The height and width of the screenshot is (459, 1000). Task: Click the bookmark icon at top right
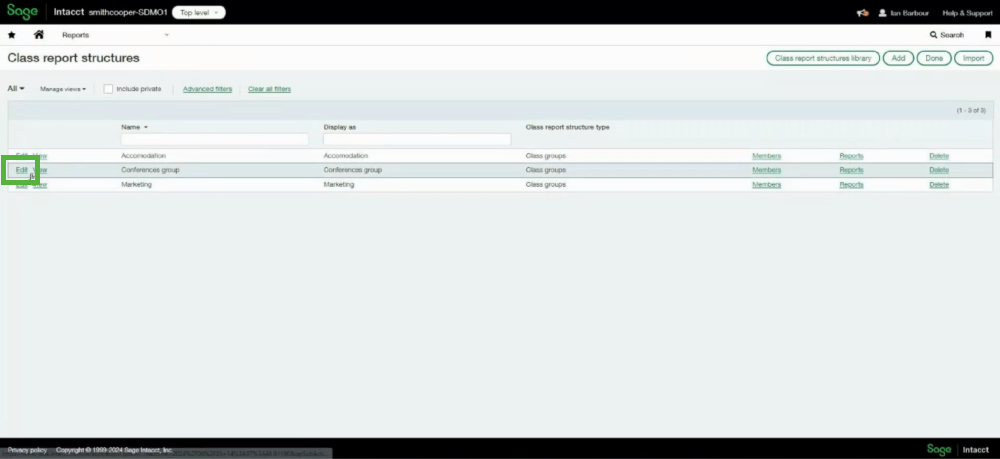(x=988, y=35)
